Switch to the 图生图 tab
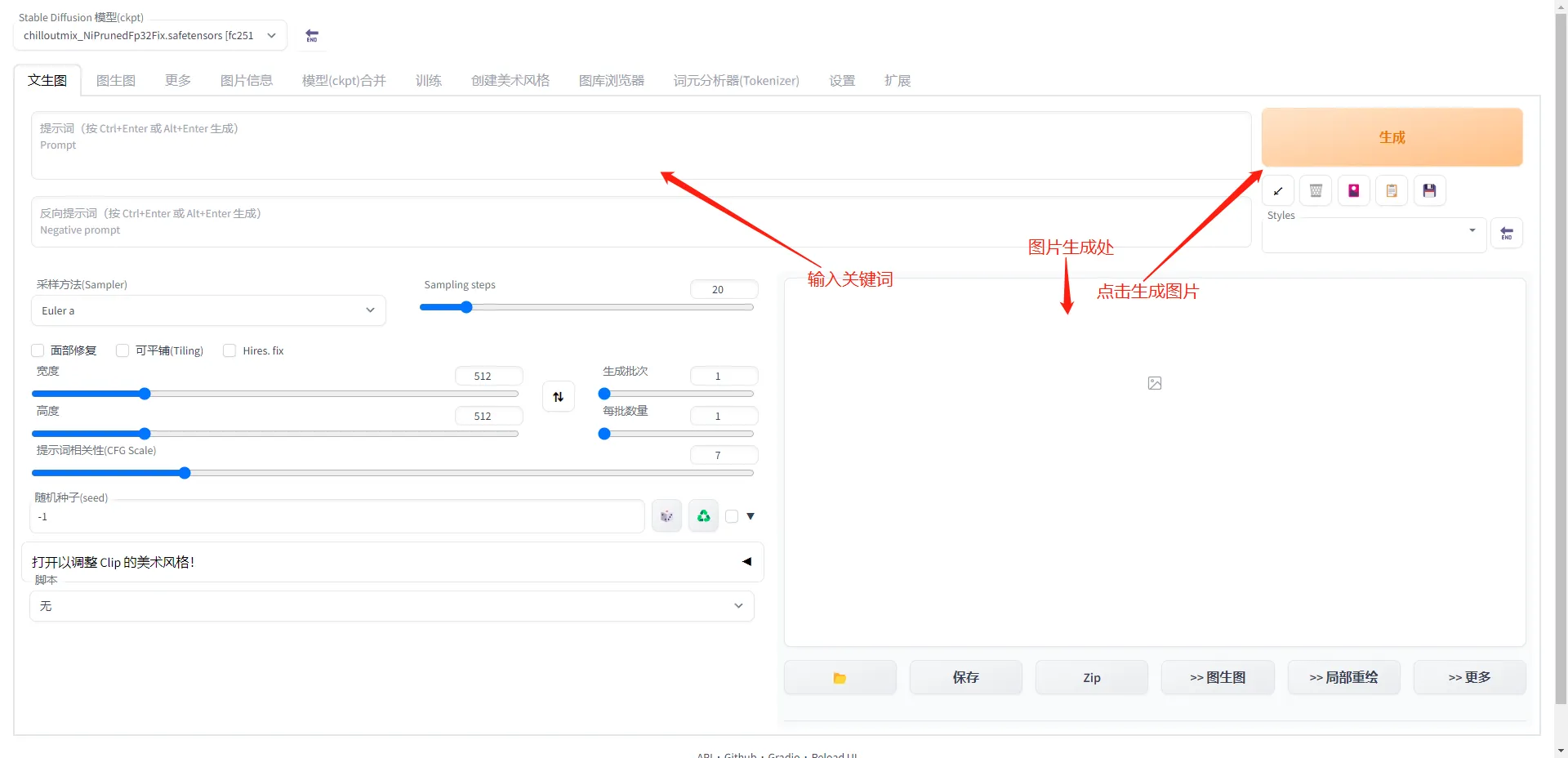This screenshot has width=1568, height=758. pos(116,80)
